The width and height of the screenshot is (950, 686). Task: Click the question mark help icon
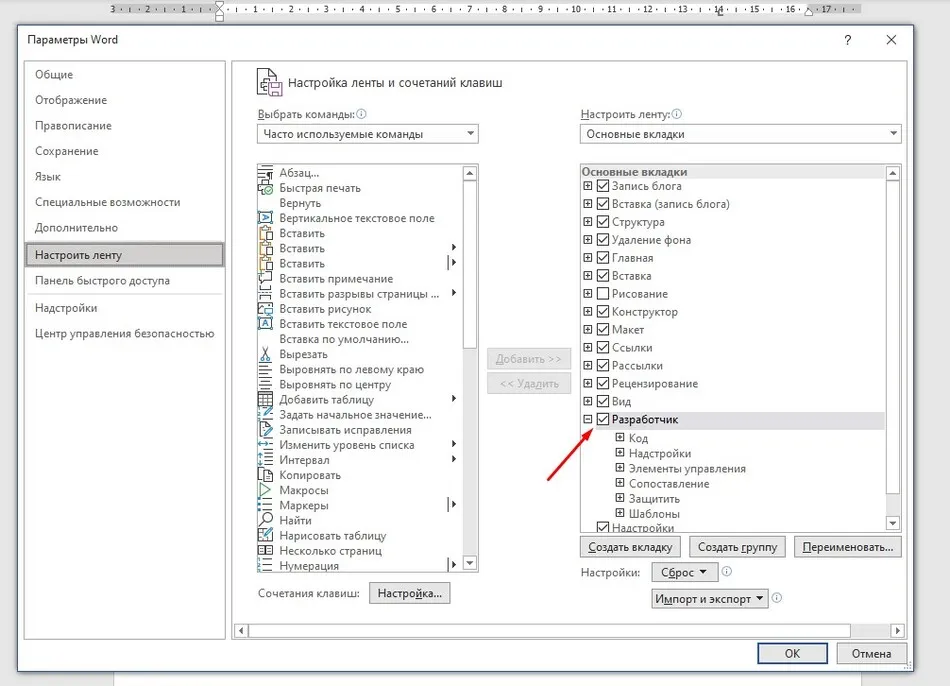click(848, 40)
